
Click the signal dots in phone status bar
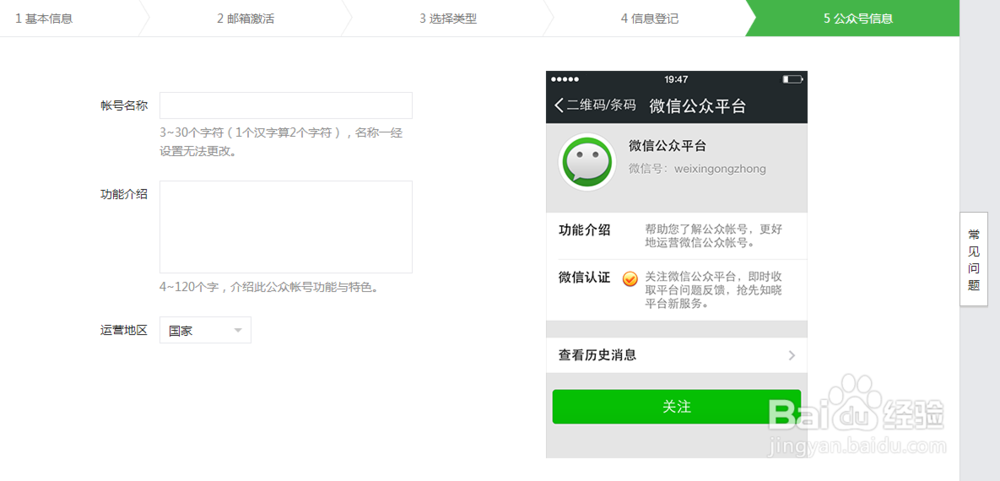564,79
